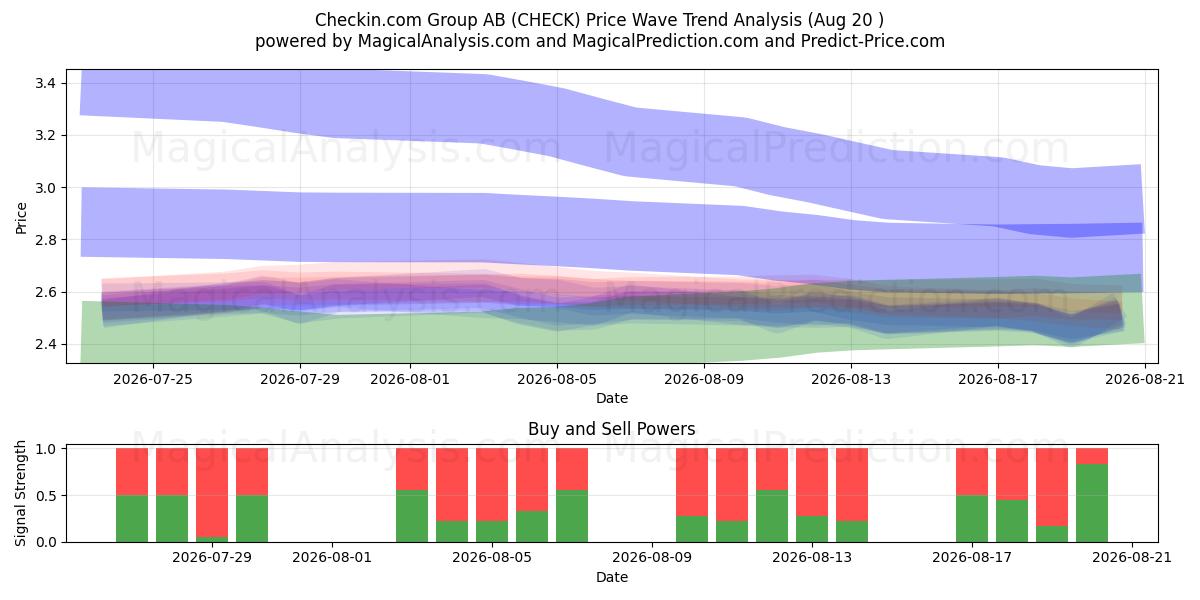
Task: Click the 3.2 price tick label
Action: 48,135
